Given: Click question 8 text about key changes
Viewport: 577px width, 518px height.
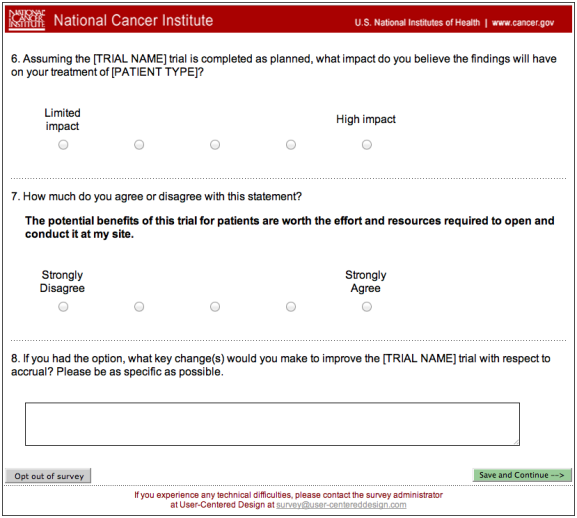Looking at the screenshot, I should point(280,365).
